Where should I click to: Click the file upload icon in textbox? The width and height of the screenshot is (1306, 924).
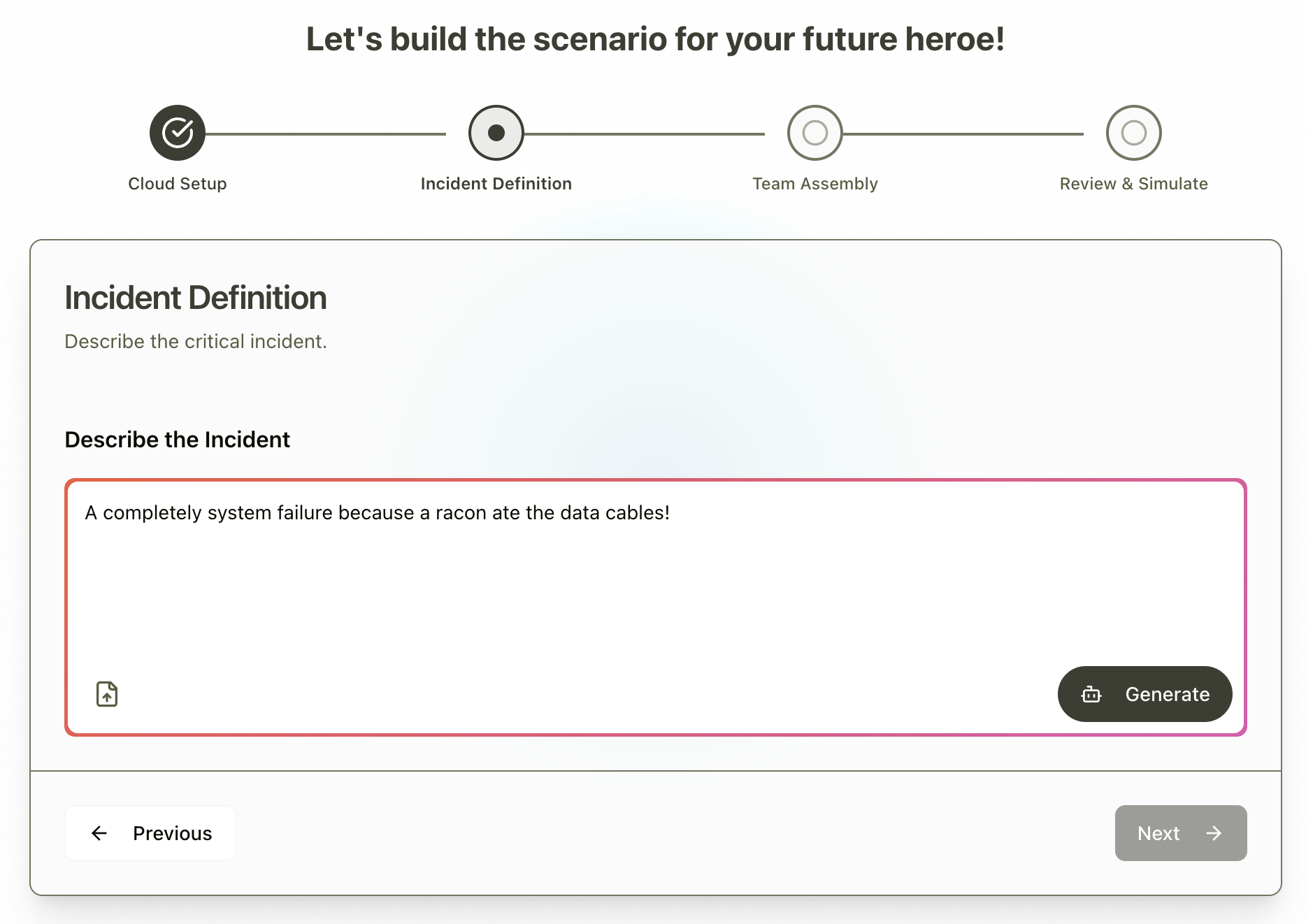107,694
